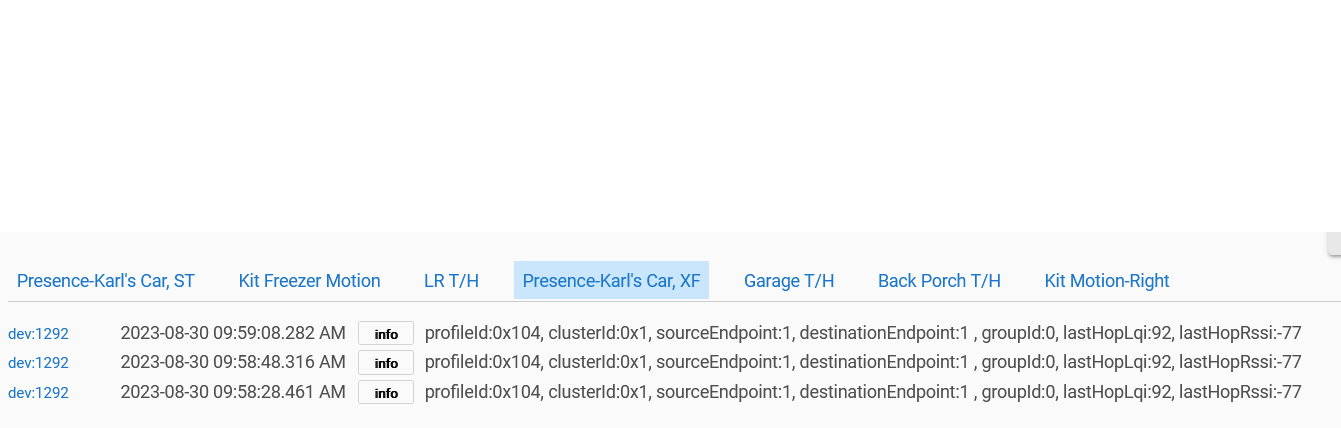This screenshot has width=1341, height=428.
Task: Click the 09:58:28.461 AM timestamp
Action: [233, 392]
